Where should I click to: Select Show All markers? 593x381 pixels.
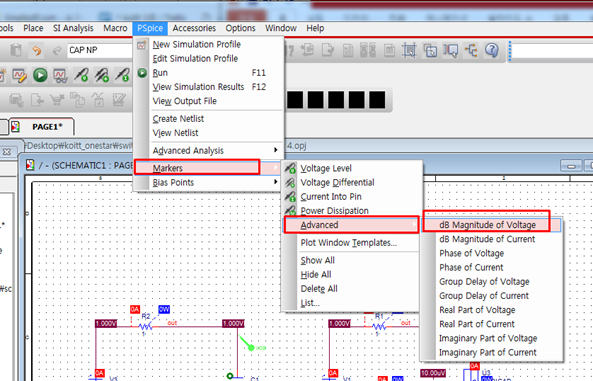pos(318,260)
